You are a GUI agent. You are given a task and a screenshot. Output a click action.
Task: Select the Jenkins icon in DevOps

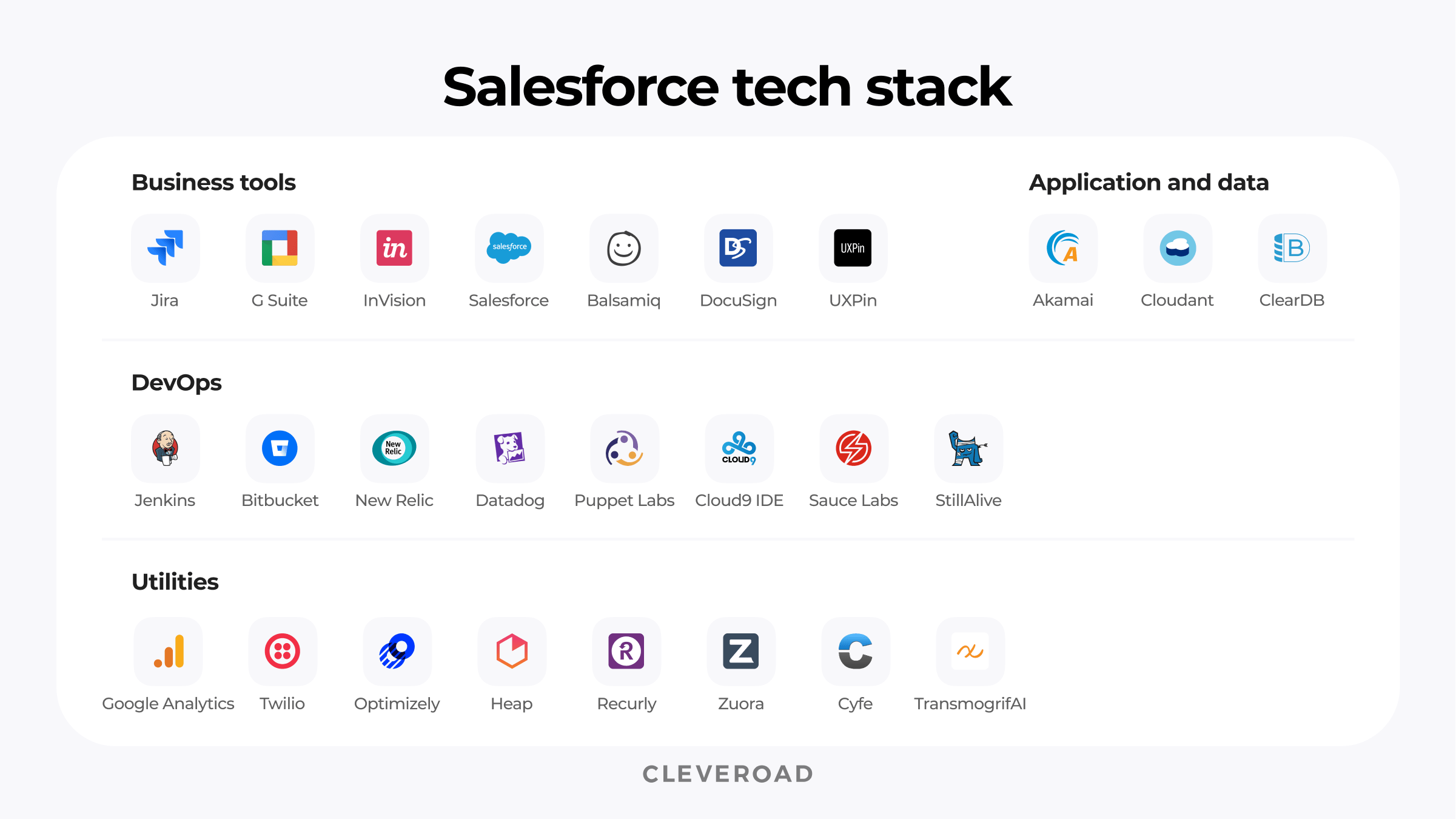(165, 449)
